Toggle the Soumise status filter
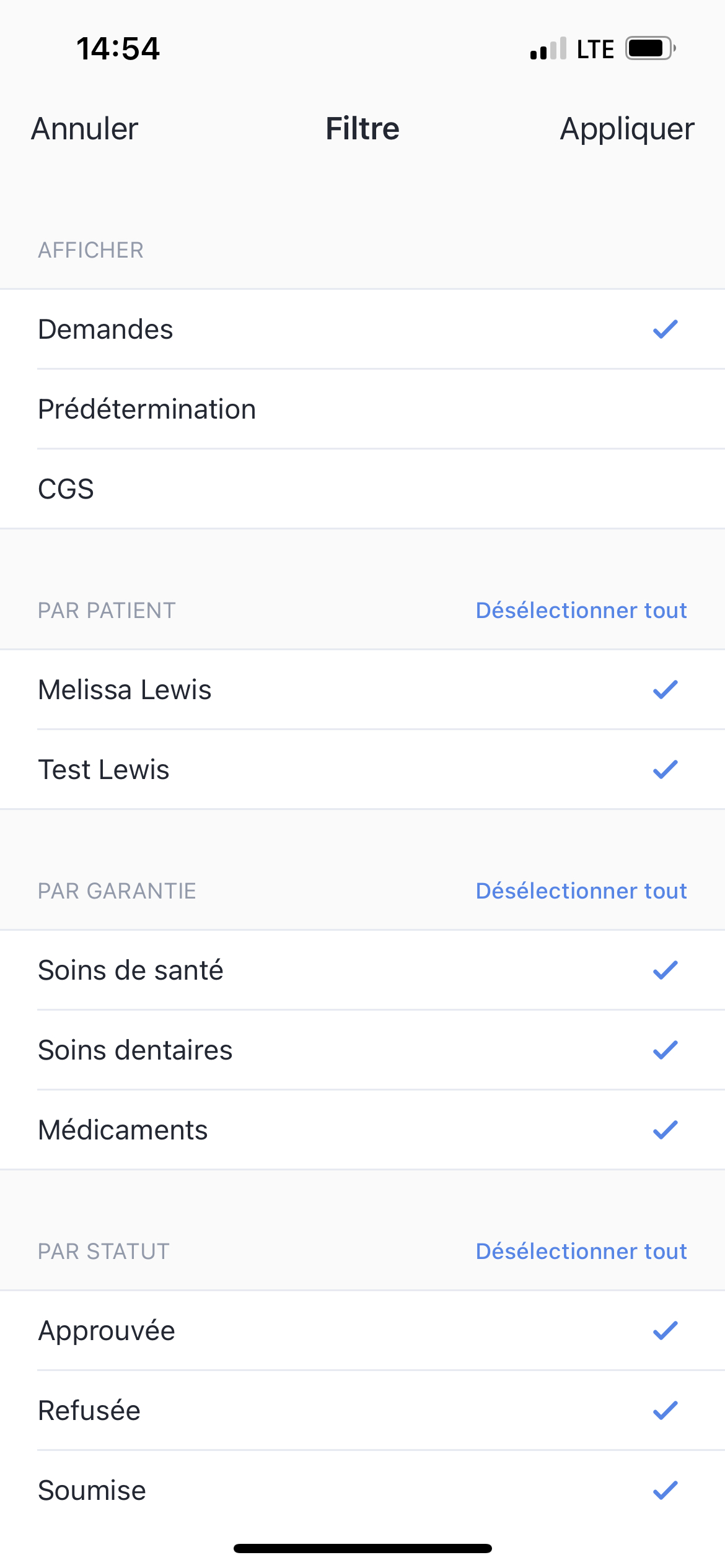Screen dimensions: 725x1568 tap(92, 1491)
